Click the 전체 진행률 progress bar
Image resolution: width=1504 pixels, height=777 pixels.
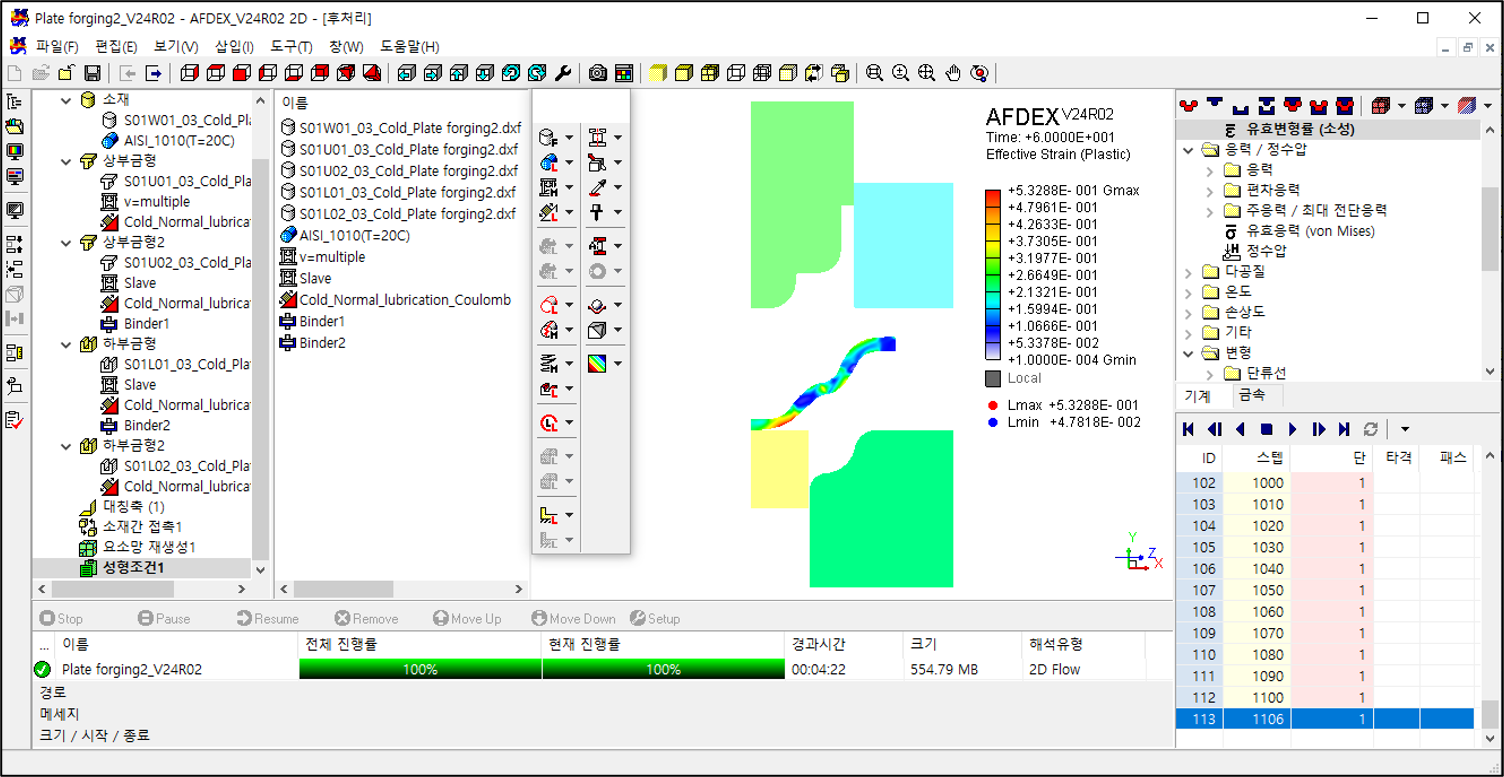(420, 669)
